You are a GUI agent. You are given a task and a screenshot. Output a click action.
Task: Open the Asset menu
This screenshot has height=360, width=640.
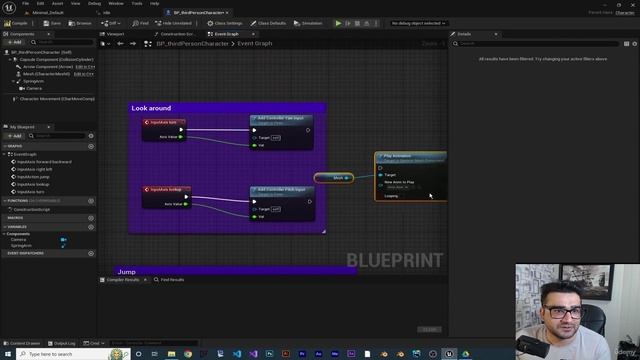[x=57, y=3]
